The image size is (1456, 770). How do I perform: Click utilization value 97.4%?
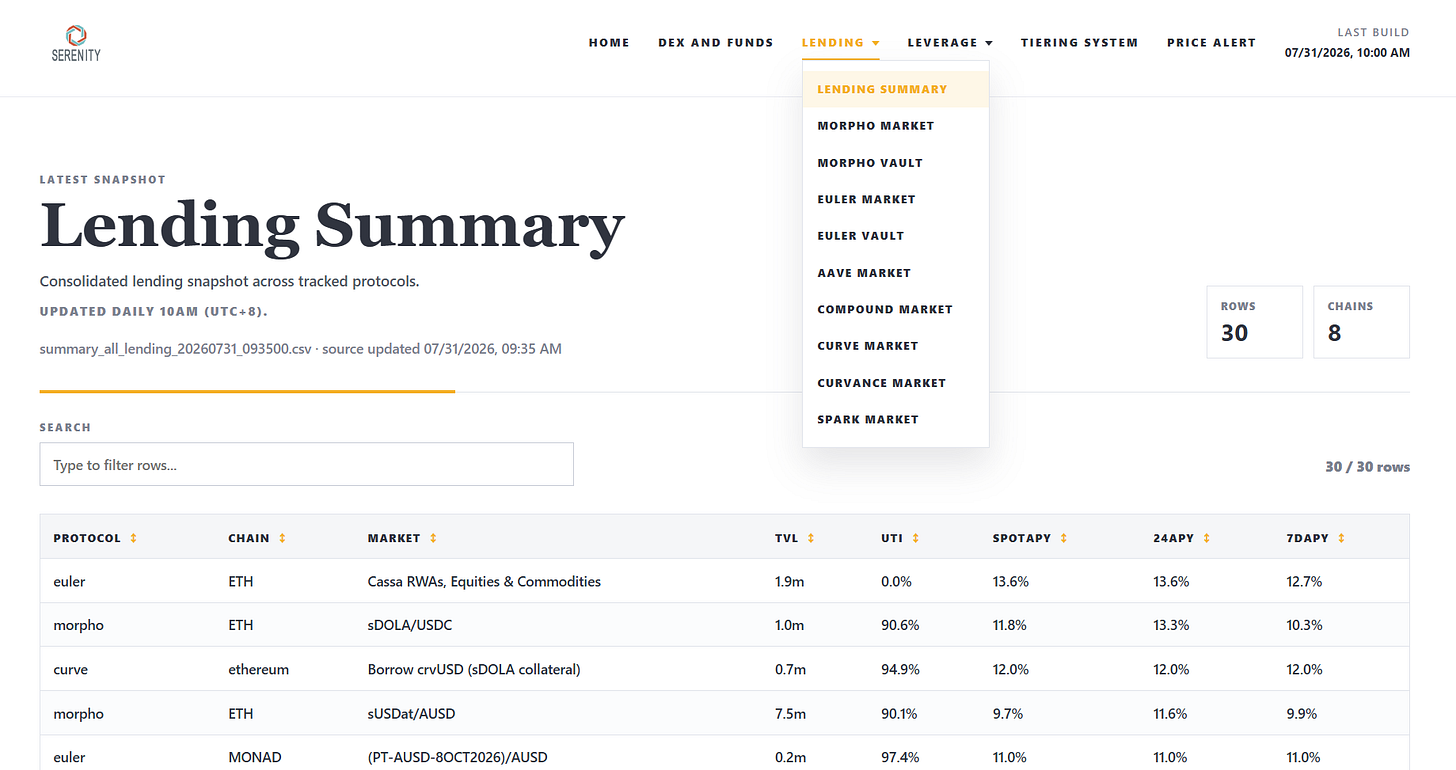900,757
